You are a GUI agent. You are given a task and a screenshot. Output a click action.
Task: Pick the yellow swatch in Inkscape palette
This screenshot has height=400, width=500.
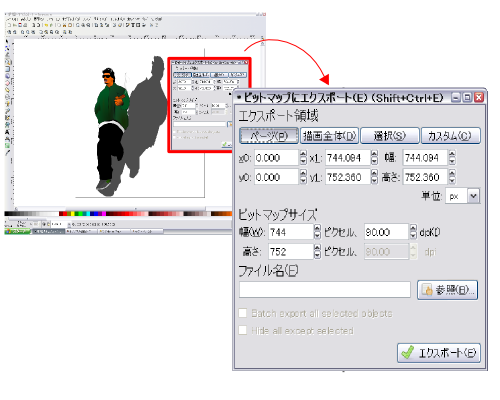(72, 214)
